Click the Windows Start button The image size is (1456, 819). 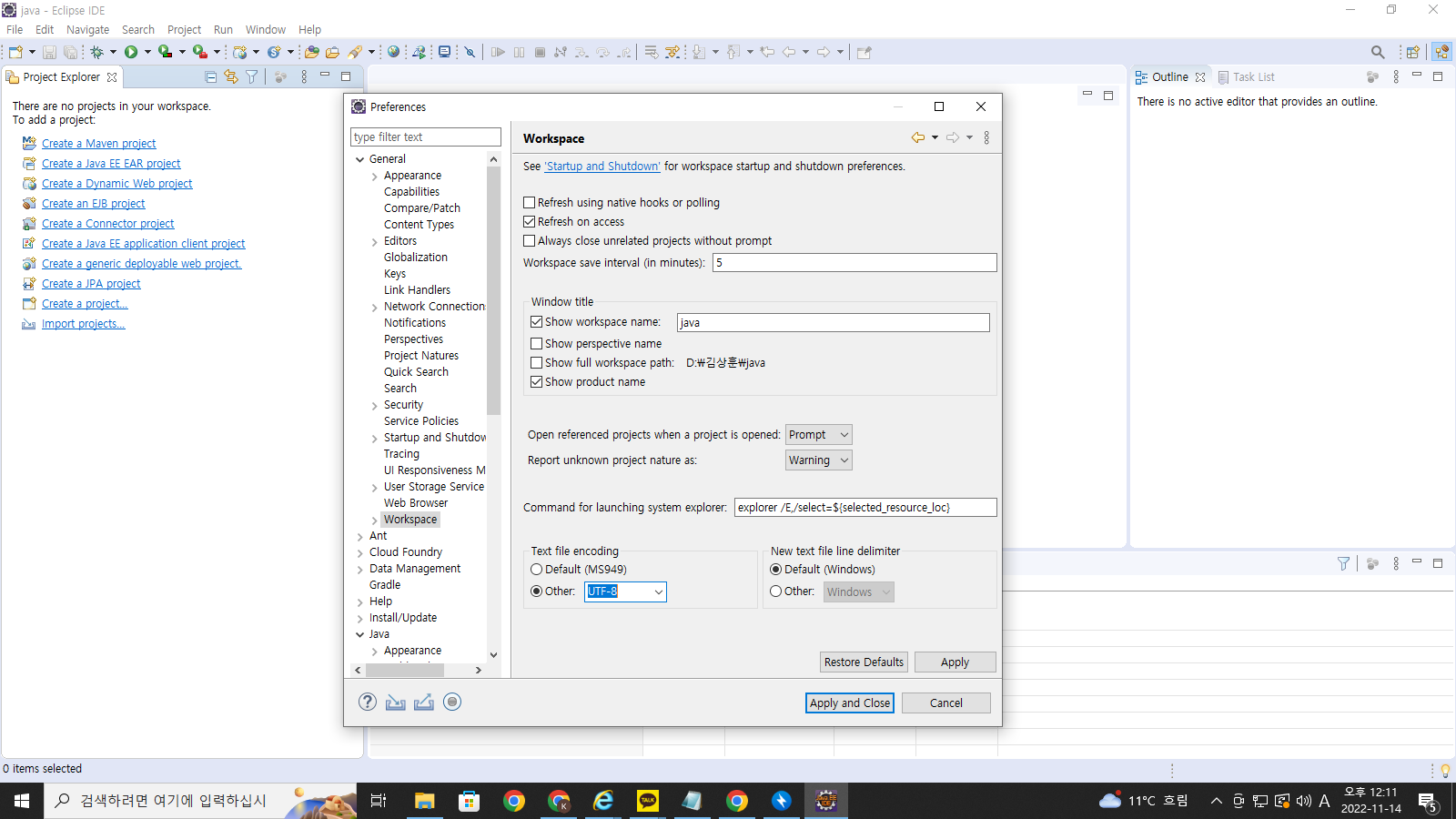(x=22, y=801)
